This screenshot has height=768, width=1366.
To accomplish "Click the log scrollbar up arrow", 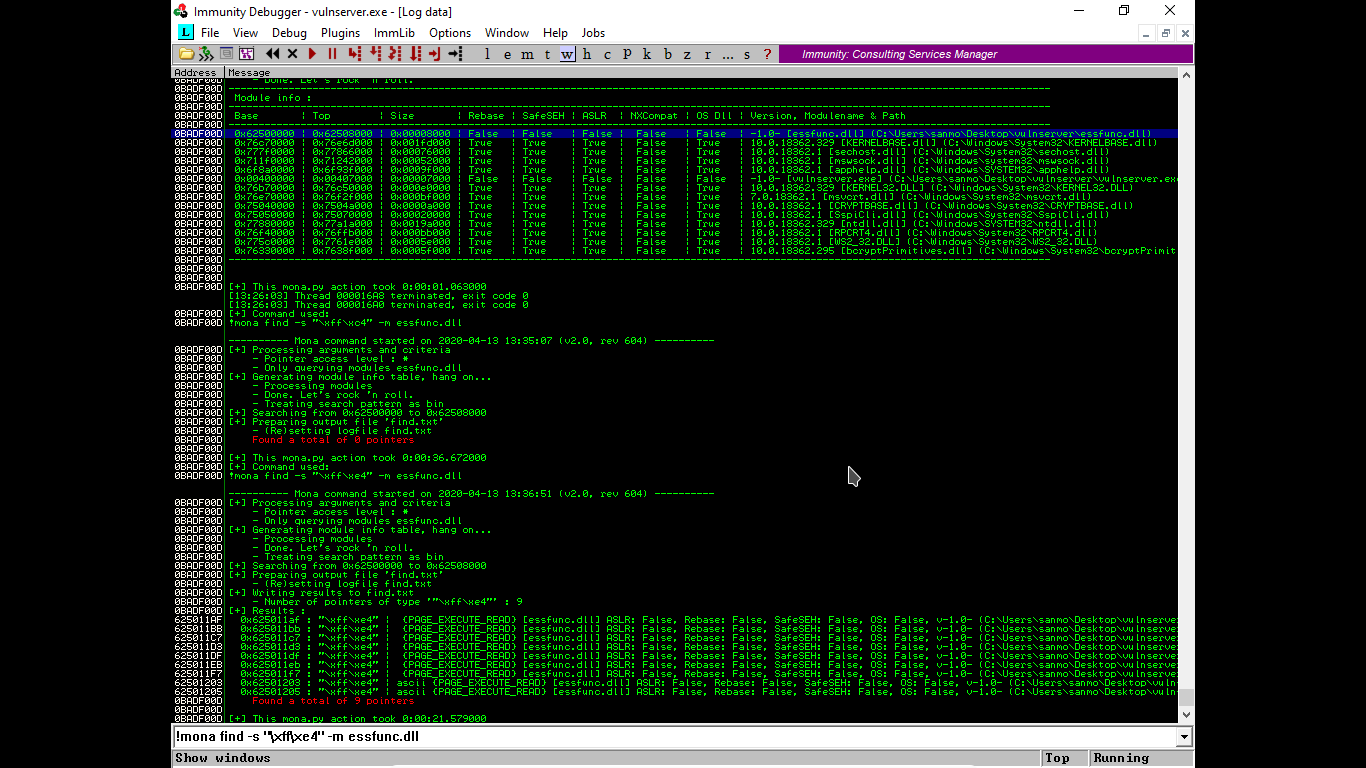I will (x=1186, y=74).
